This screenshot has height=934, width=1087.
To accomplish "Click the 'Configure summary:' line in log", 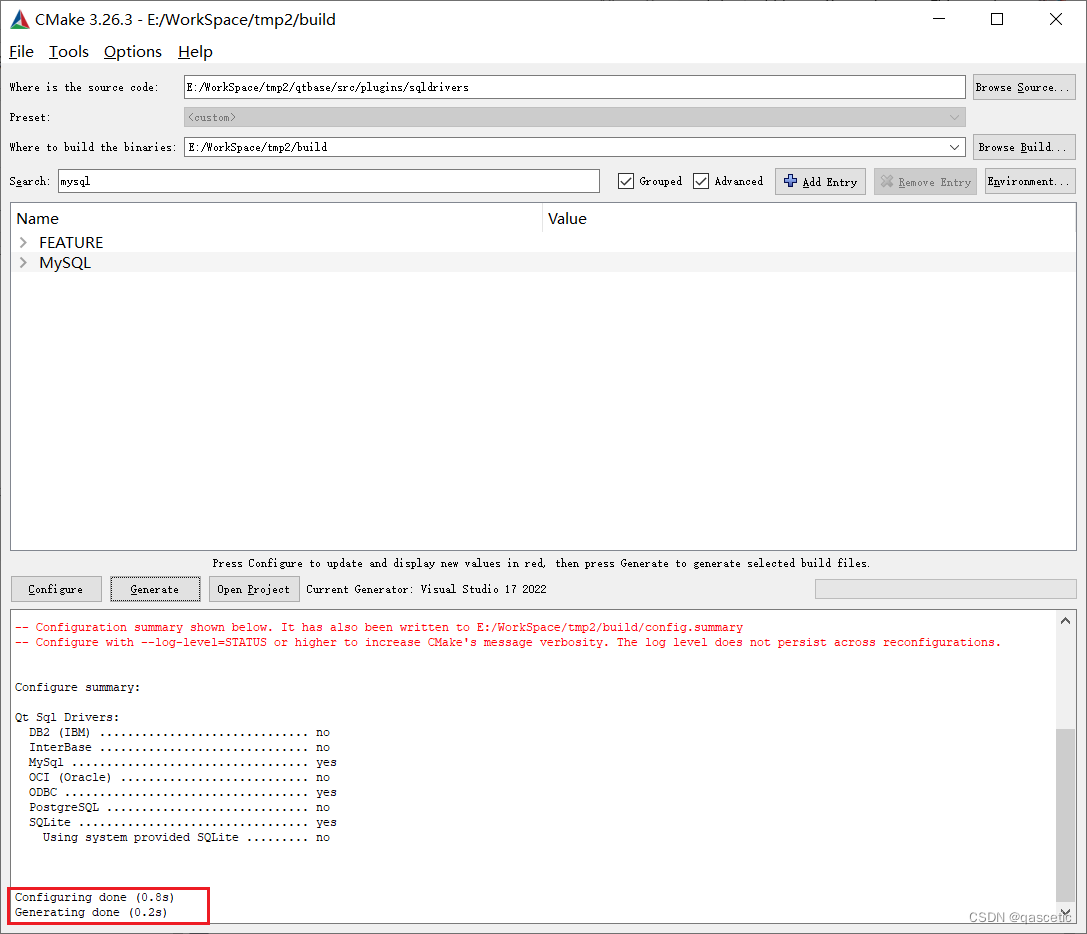I will pos(77,687).
